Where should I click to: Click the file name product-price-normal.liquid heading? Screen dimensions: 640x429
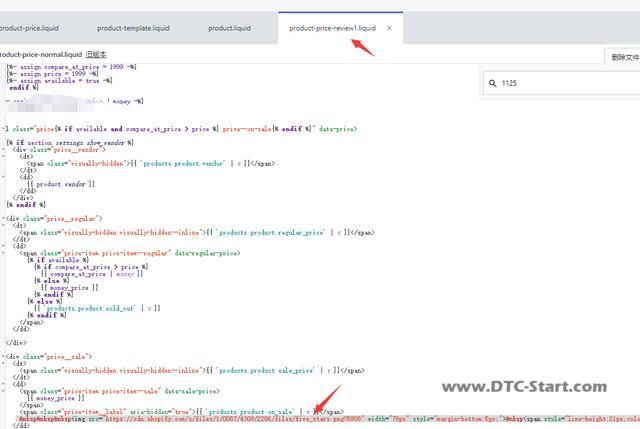coord(41,54)
